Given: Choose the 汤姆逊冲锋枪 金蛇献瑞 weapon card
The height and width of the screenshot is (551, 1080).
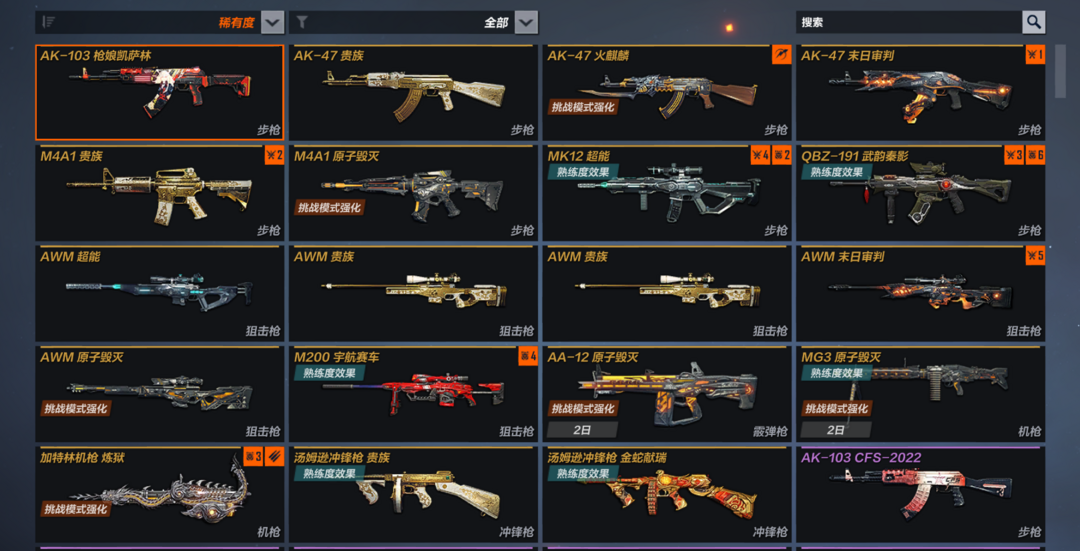Looking at the screenshot, I should [667, 495].
